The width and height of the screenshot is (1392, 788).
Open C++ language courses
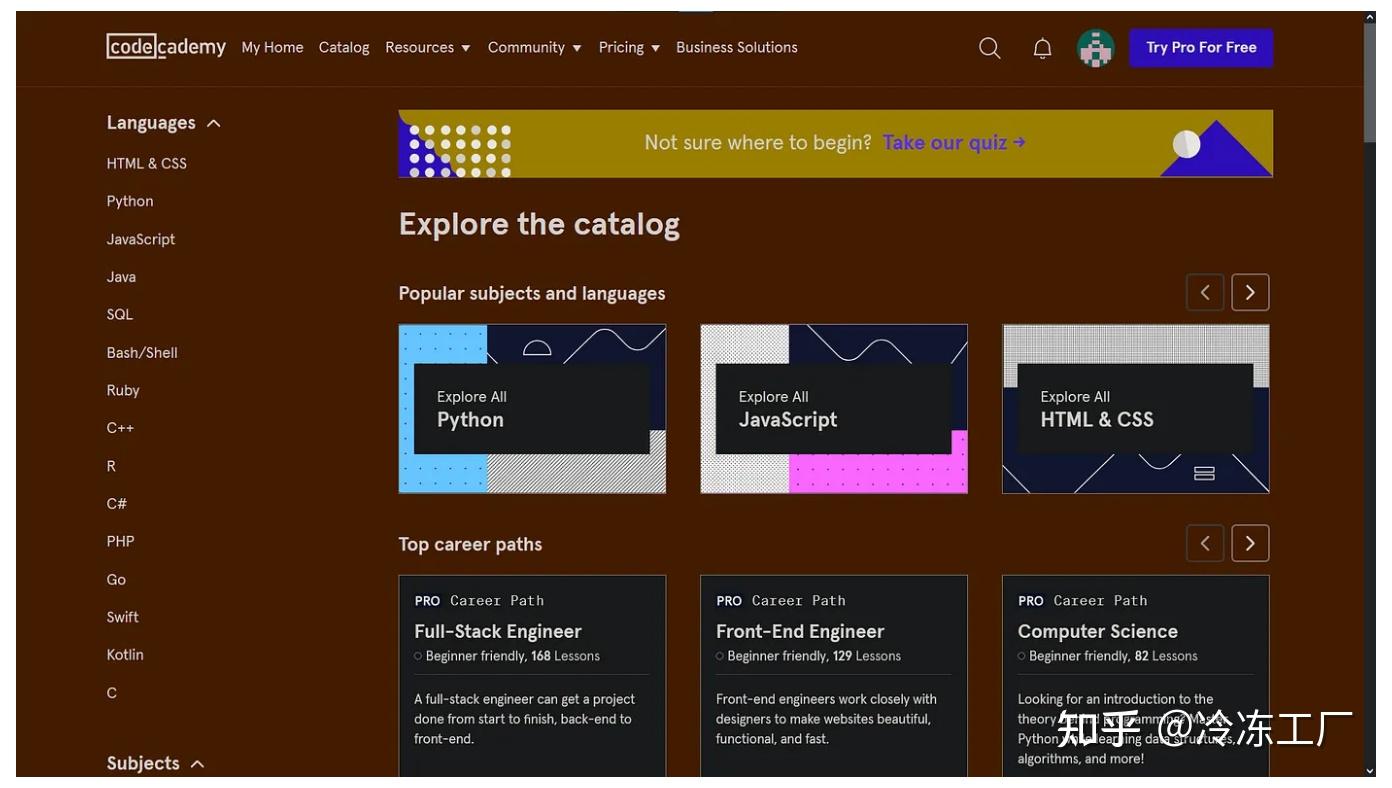coord(120,428)
